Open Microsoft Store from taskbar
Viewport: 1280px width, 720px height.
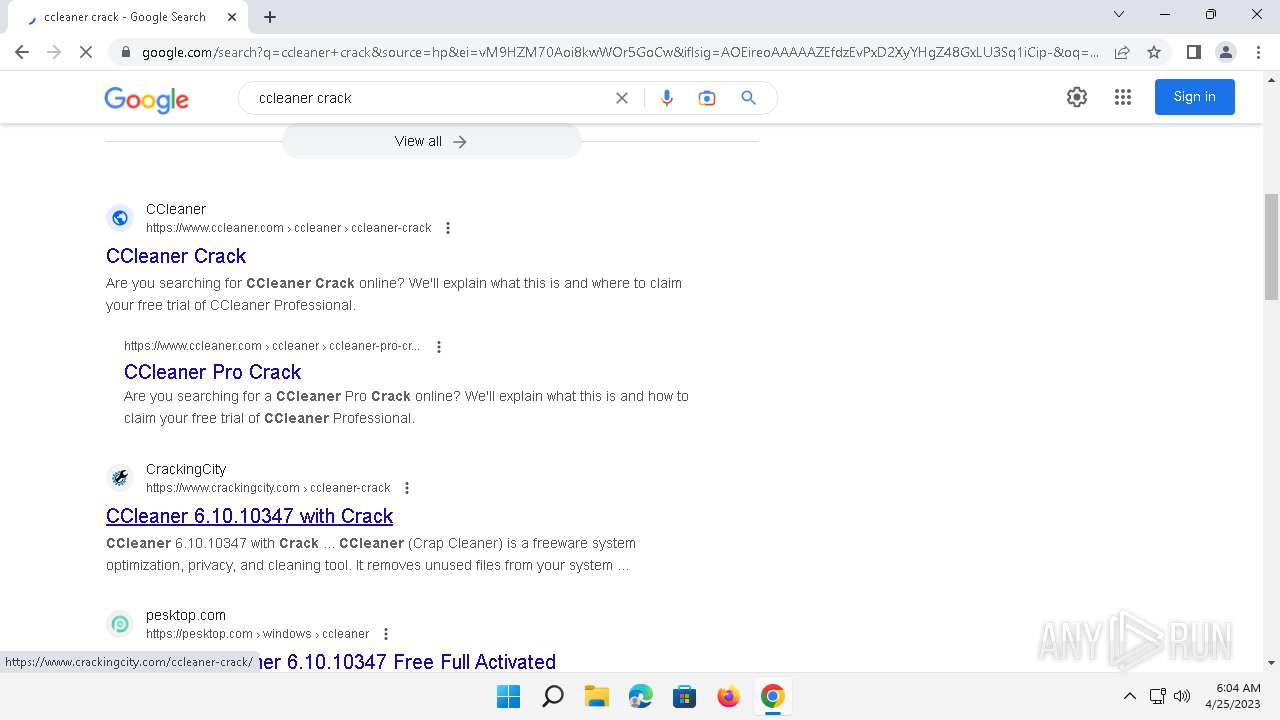[684, 696]
